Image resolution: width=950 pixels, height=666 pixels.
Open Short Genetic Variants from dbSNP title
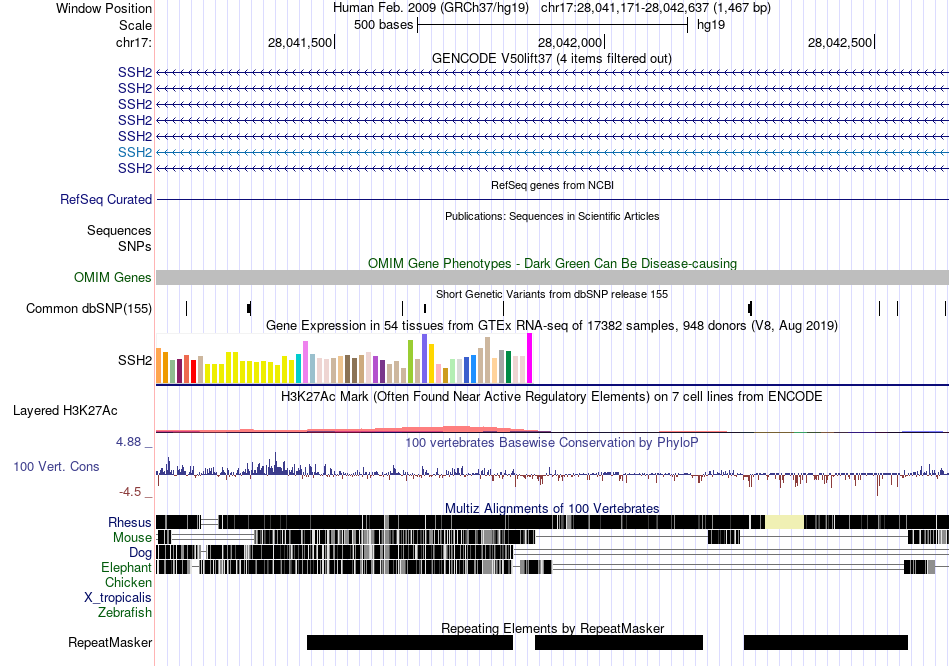pyautogui.click(x=552, y=294)
